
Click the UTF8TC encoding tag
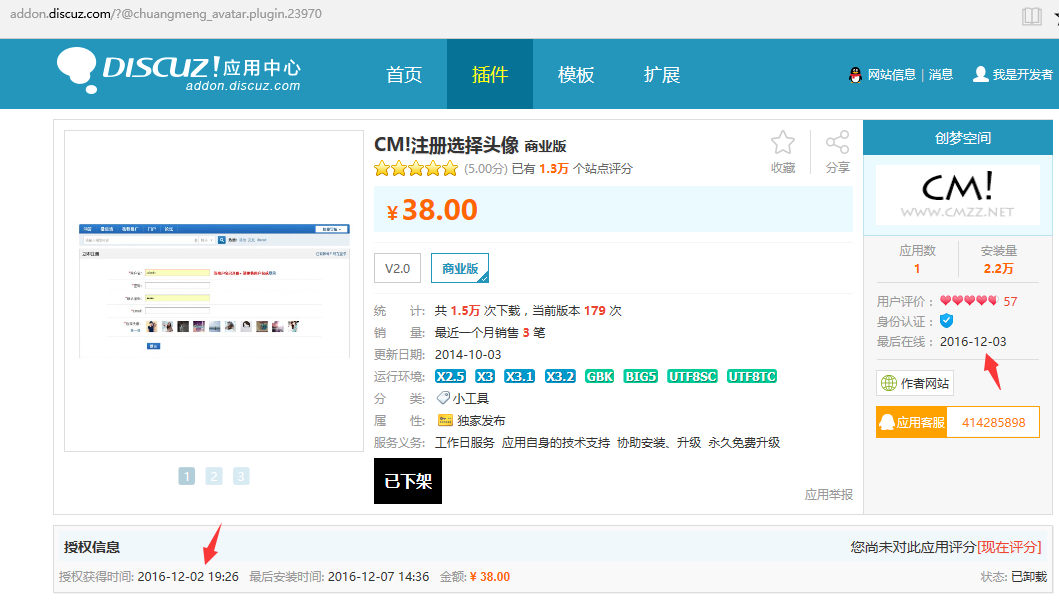752,376
